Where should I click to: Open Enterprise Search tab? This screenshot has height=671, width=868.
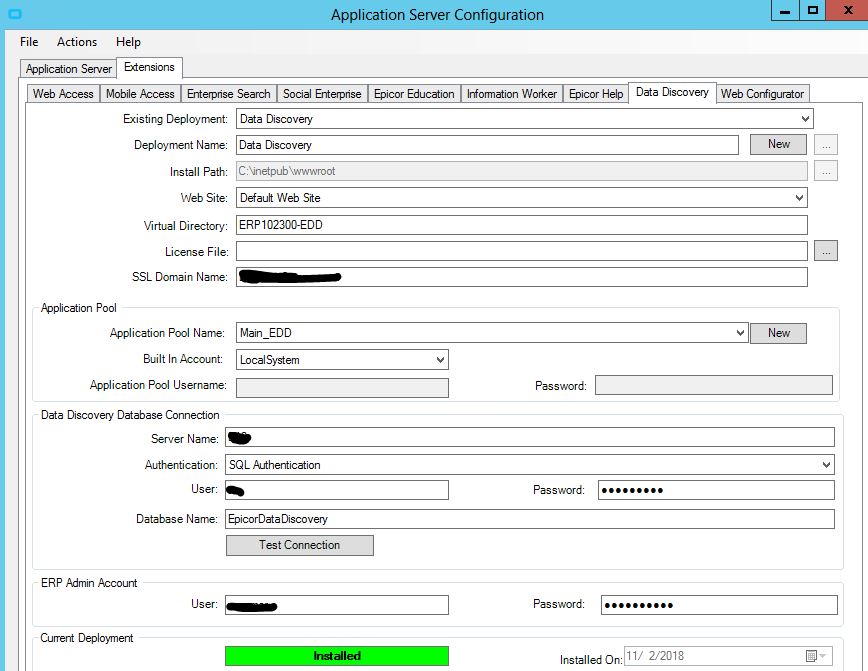(x=229, y=94)
